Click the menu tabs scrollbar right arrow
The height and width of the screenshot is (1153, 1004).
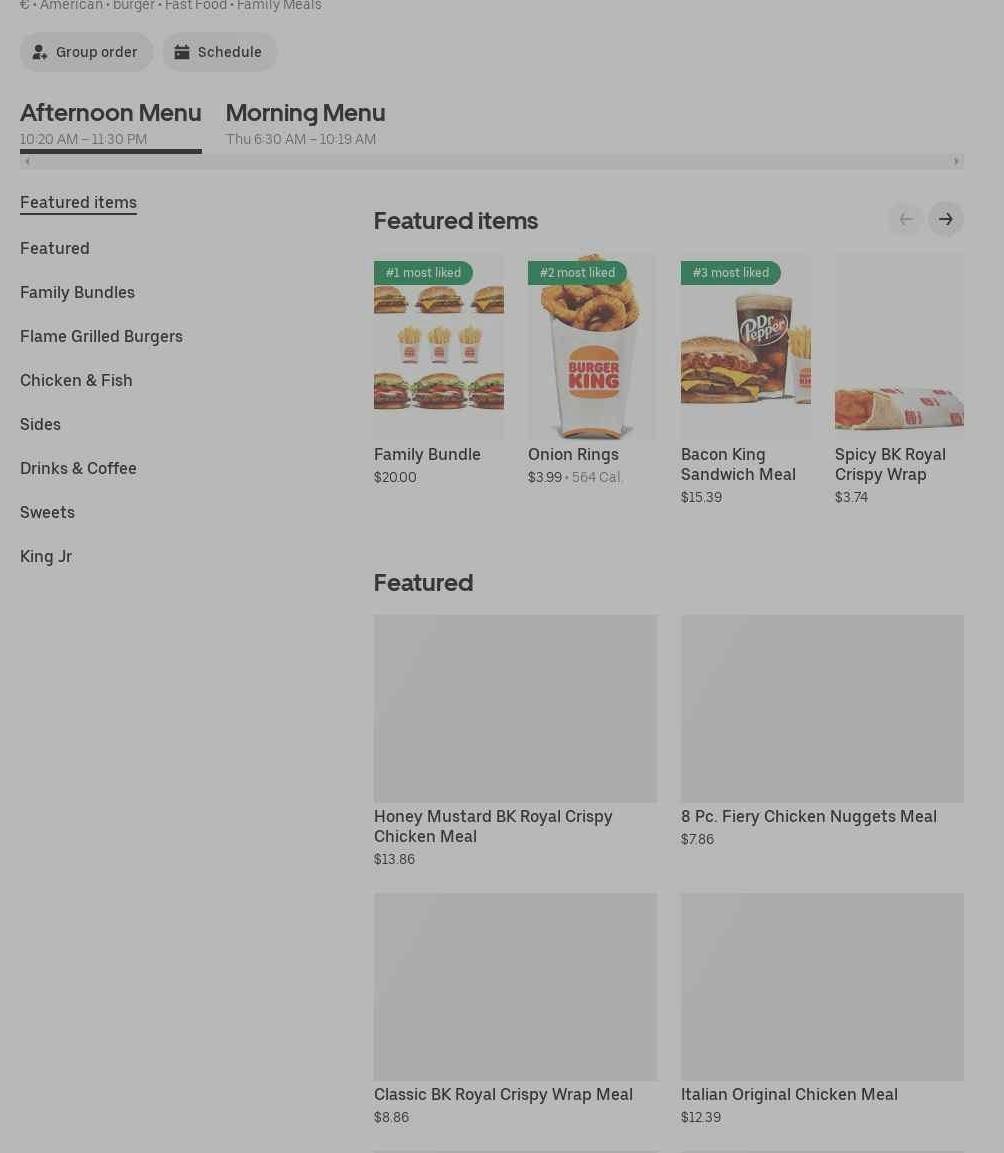pyautogui.click(x=956, y=162)
